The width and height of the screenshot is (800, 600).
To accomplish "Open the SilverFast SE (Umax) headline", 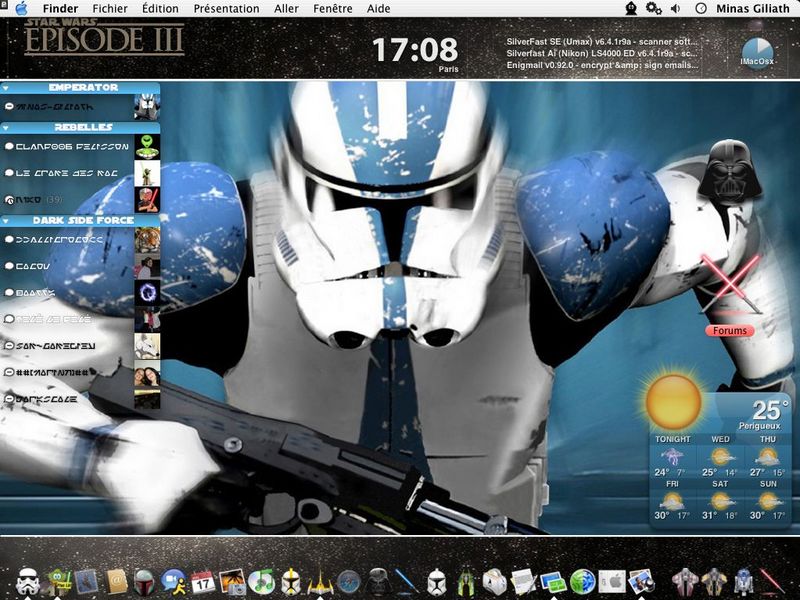I will (602, 42).
